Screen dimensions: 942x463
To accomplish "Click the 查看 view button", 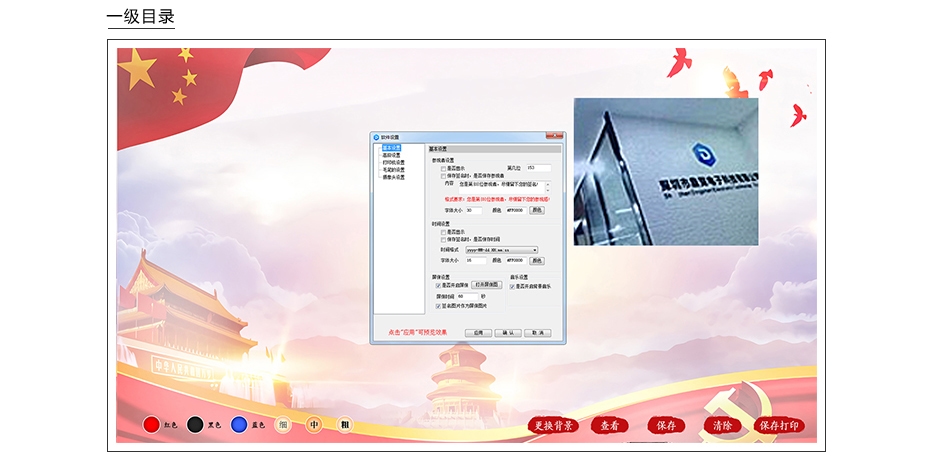I will point(609,426).
